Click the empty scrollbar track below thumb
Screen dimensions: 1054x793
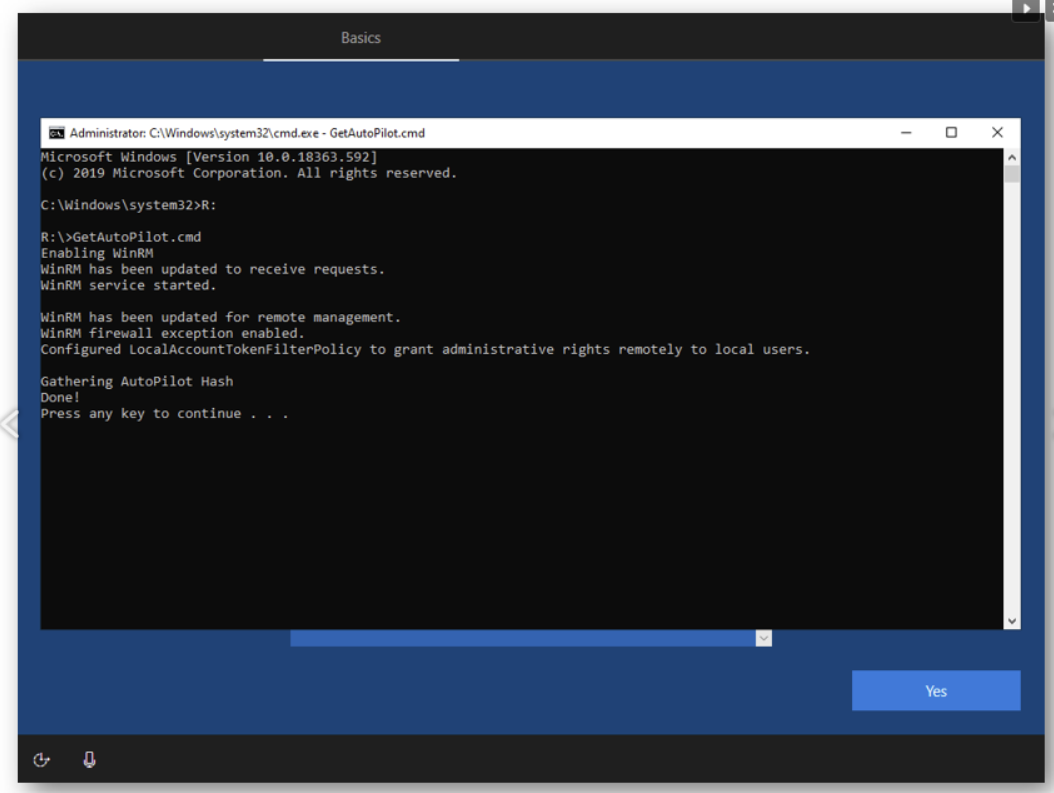[x=1012, y=400]
